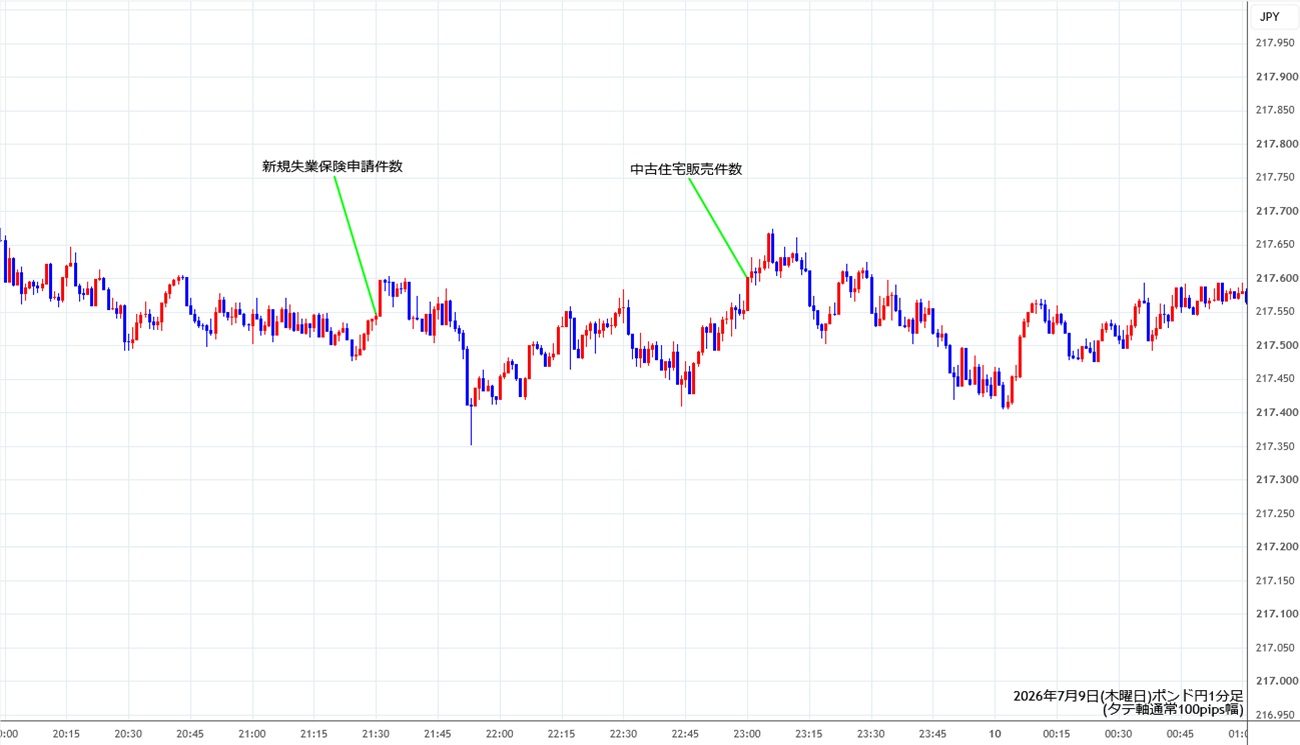
Task: Click the 00:30 time axis label
Action: 1119,733
